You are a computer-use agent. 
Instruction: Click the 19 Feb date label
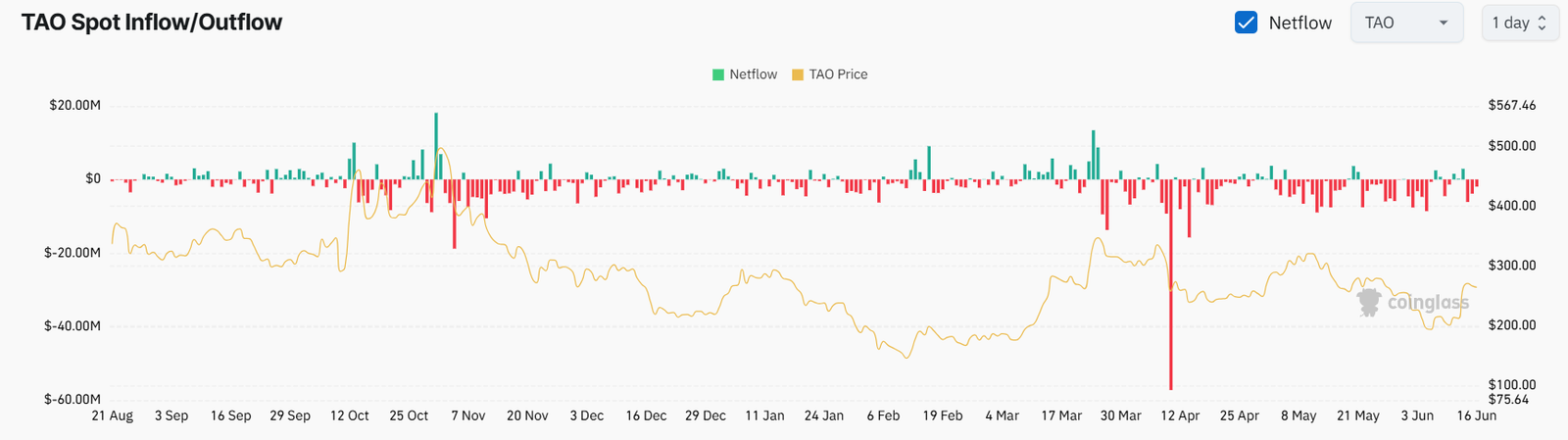[x=943, y=416]
